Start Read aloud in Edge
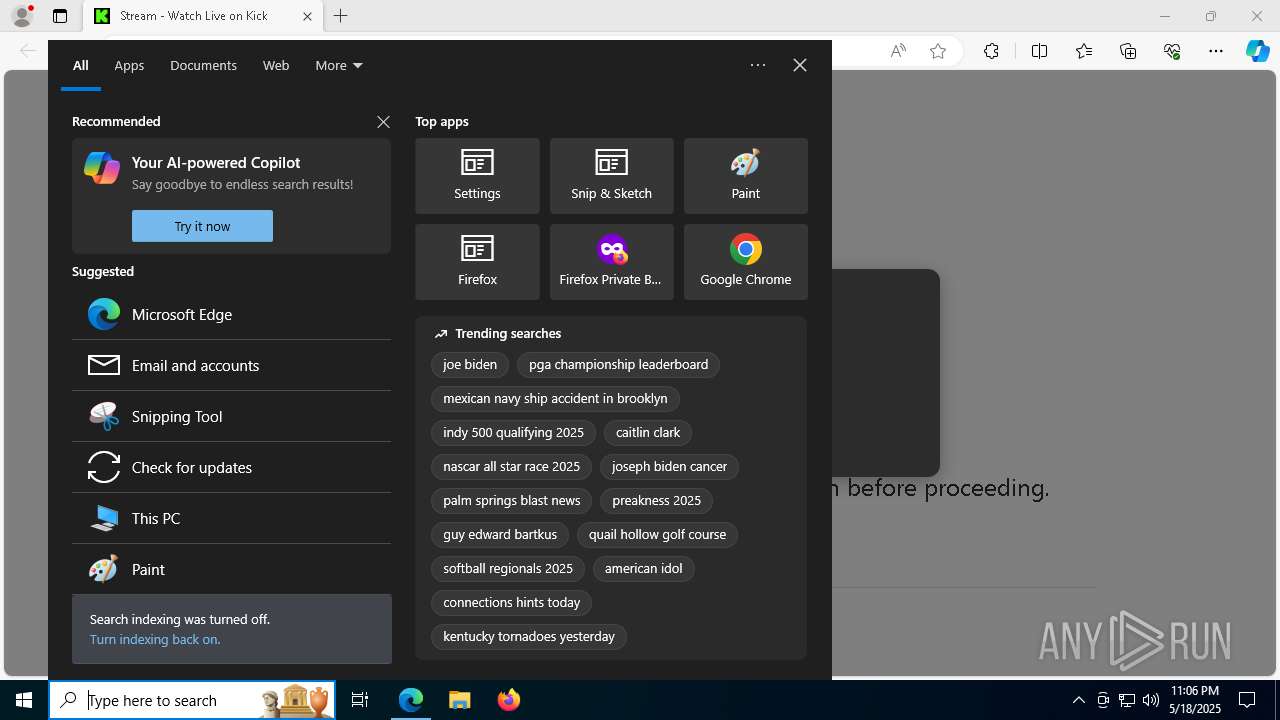The width and height of the screenshot is (1280, 720). (x=898, y=51)
